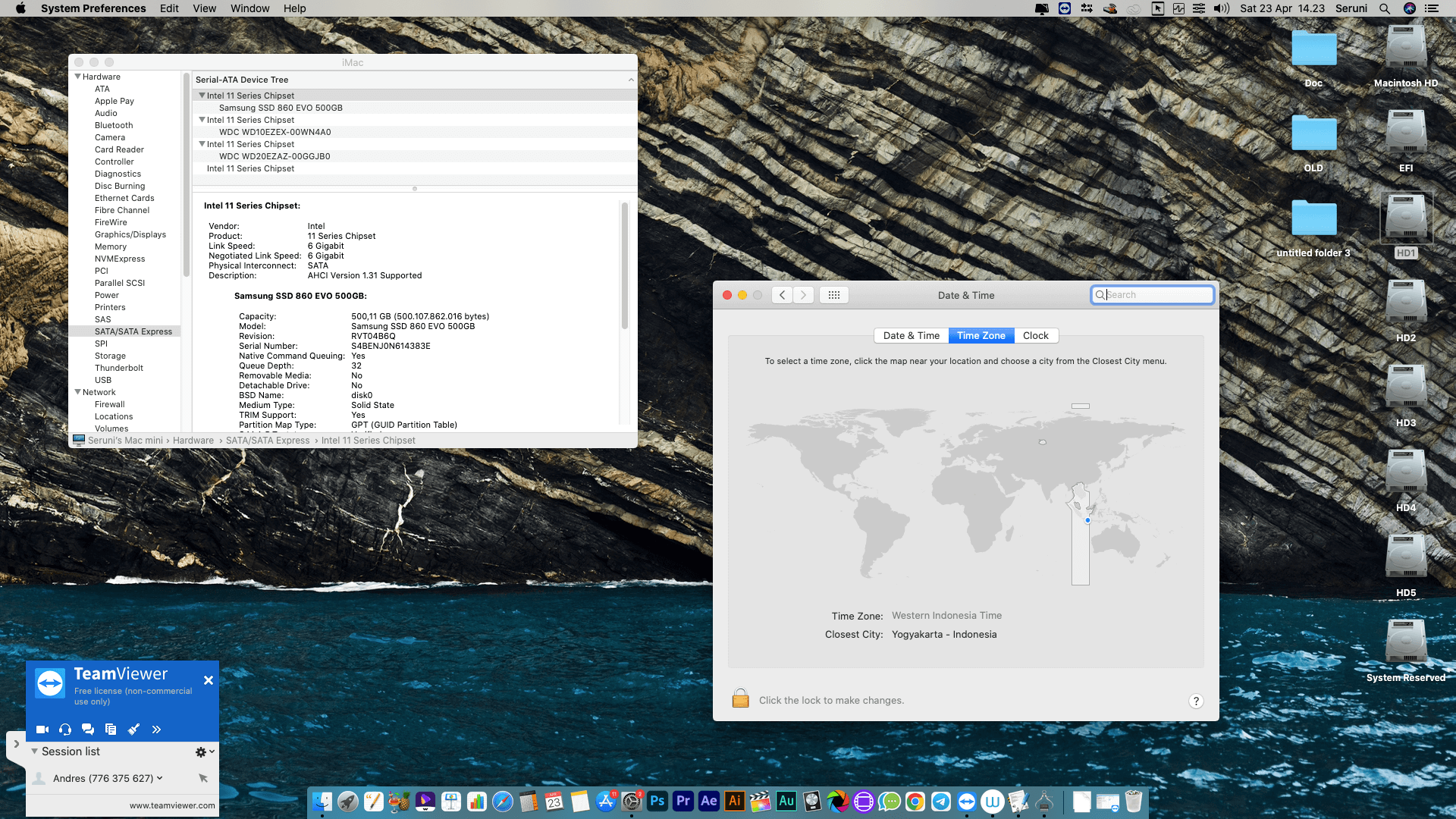1456x819 pixels.
Task: Open the Apple menu
Action: 20,8
